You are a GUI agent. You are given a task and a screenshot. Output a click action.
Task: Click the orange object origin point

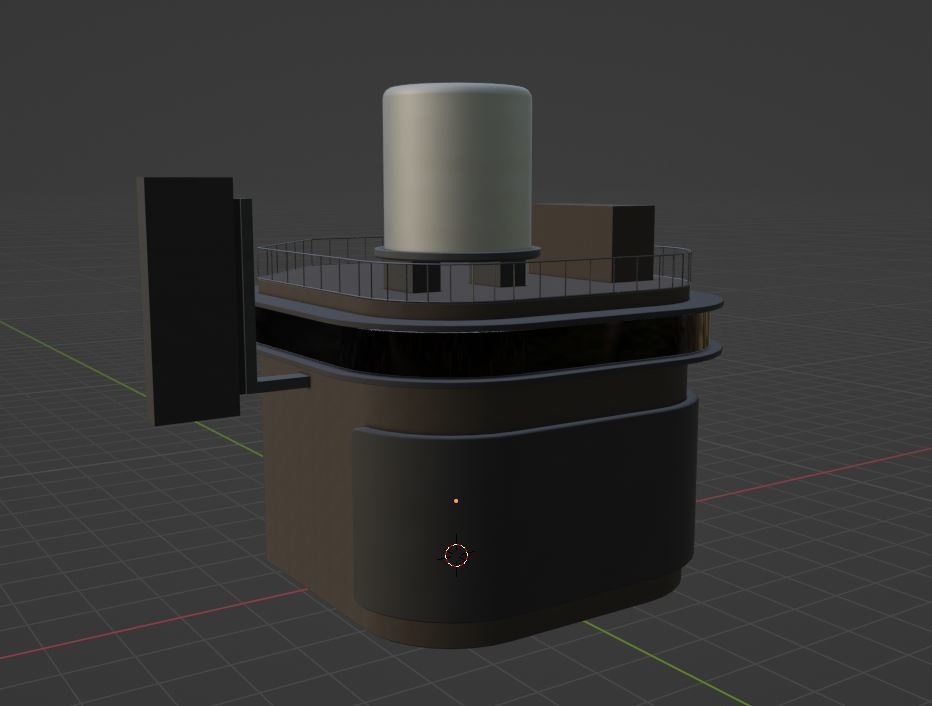pyautogui.click(x=456, y=499)
